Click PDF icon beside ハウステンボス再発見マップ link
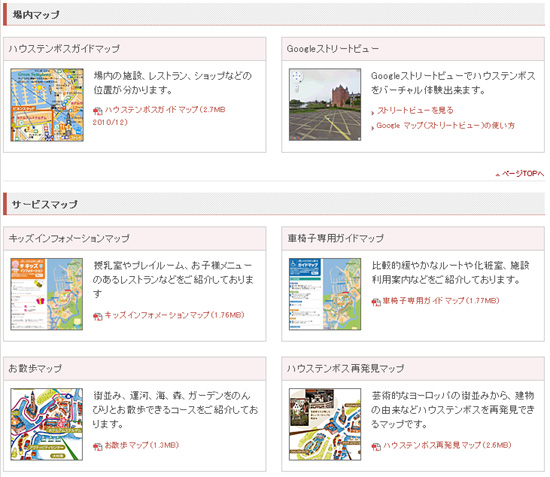The width and height of the screenshot is (550, 477). point(376,446)
